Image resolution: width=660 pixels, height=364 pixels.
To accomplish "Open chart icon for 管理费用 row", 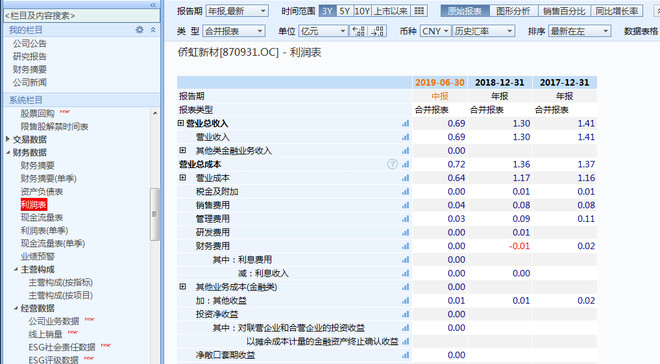I will coord(405,218).
